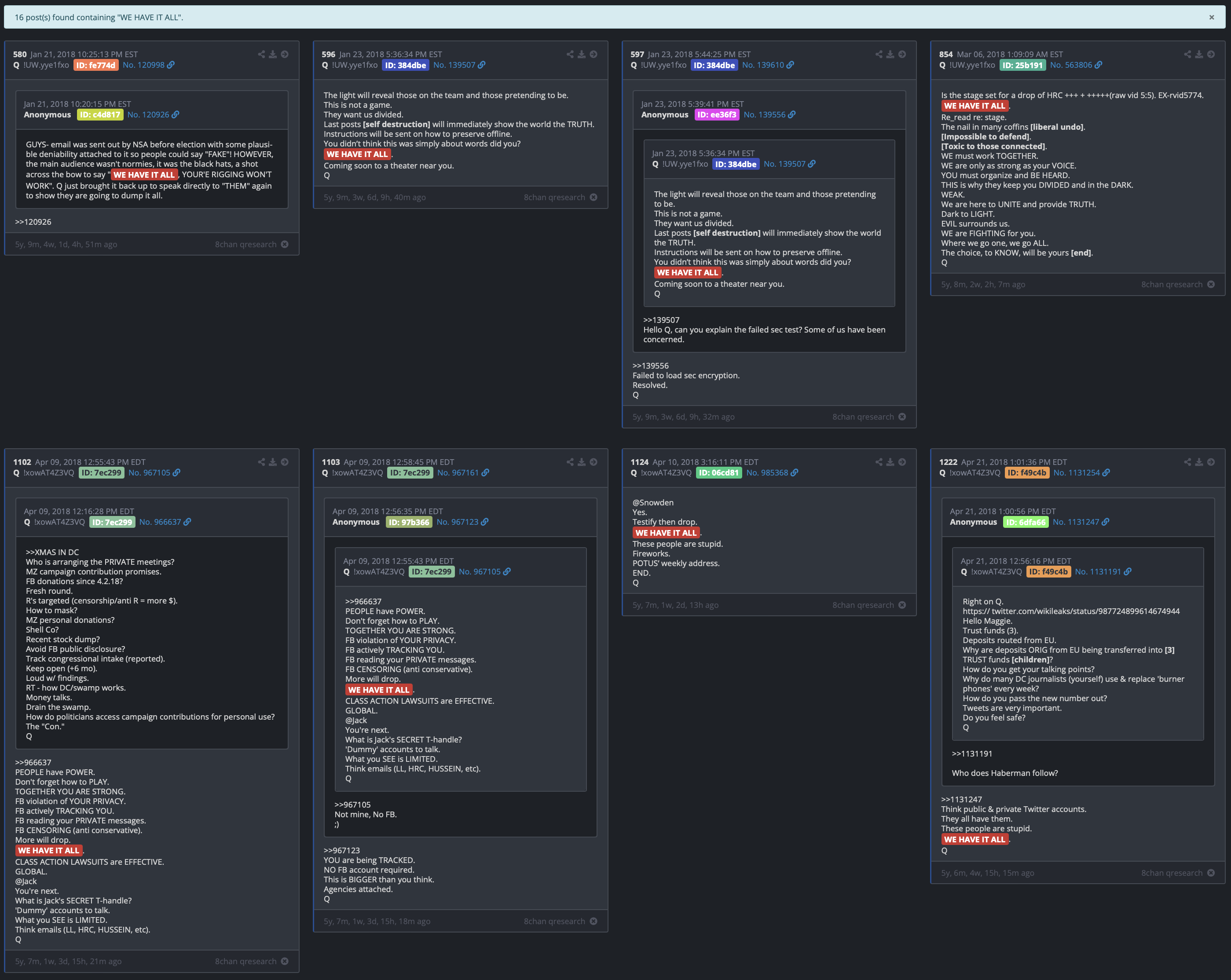This screenshot has height=980, width=1231.
Task: Click the ID: 97b366 badge
Action: (409, 522)
